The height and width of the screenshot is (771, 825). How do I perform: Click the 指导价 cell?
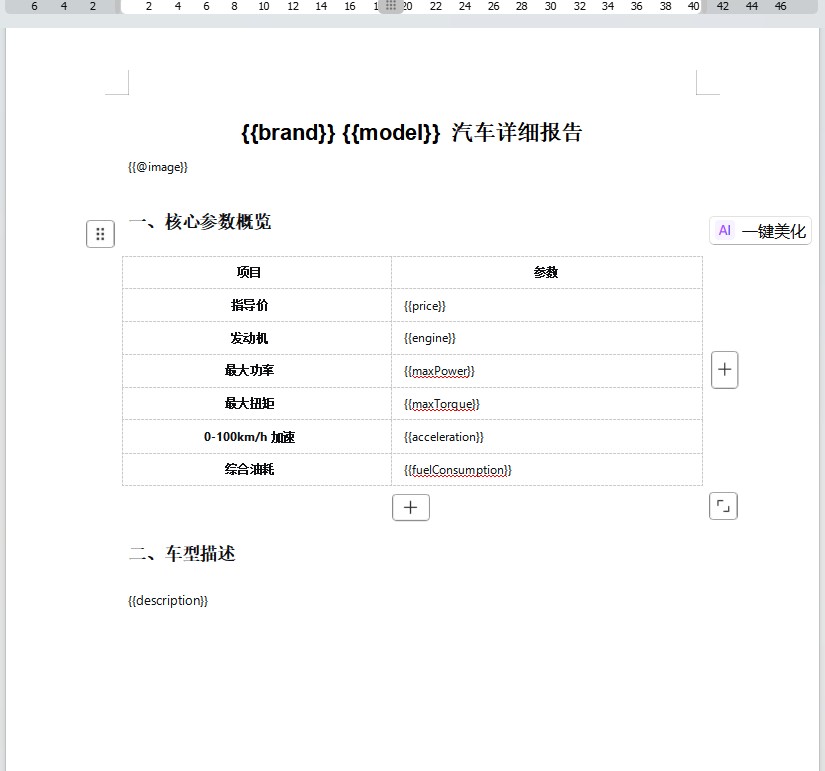point(257,305)
